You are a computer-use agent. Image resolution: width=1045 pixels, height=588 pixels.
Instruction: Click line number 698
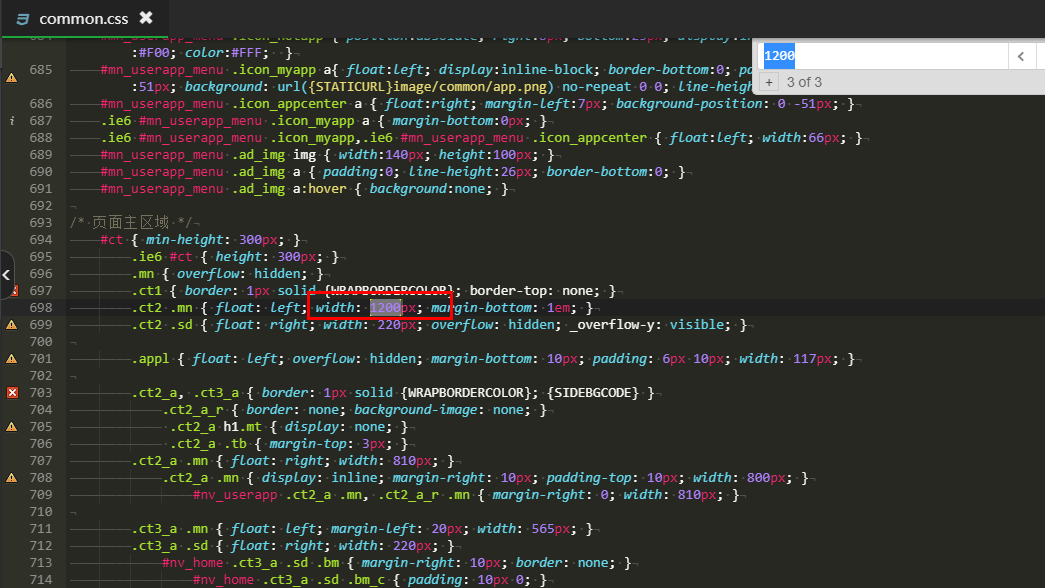[x=41, y=307]
